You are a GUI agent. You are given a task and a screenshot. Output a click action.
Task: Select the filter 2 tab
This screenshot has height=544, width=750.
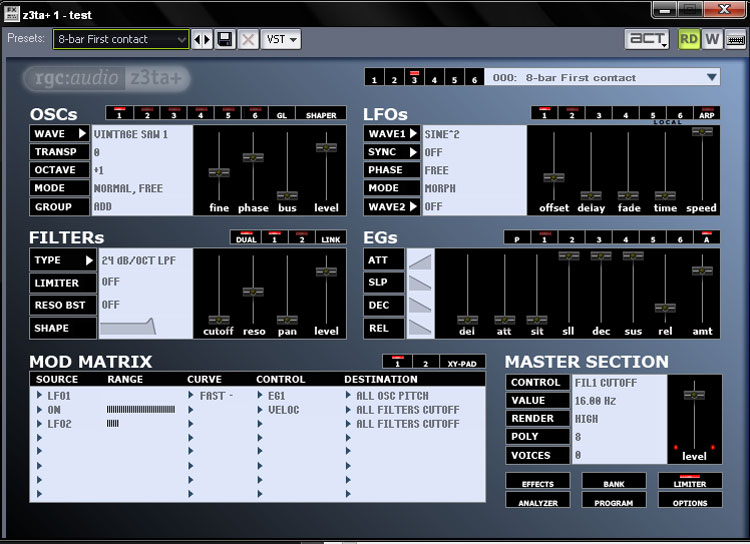point(302,237)
